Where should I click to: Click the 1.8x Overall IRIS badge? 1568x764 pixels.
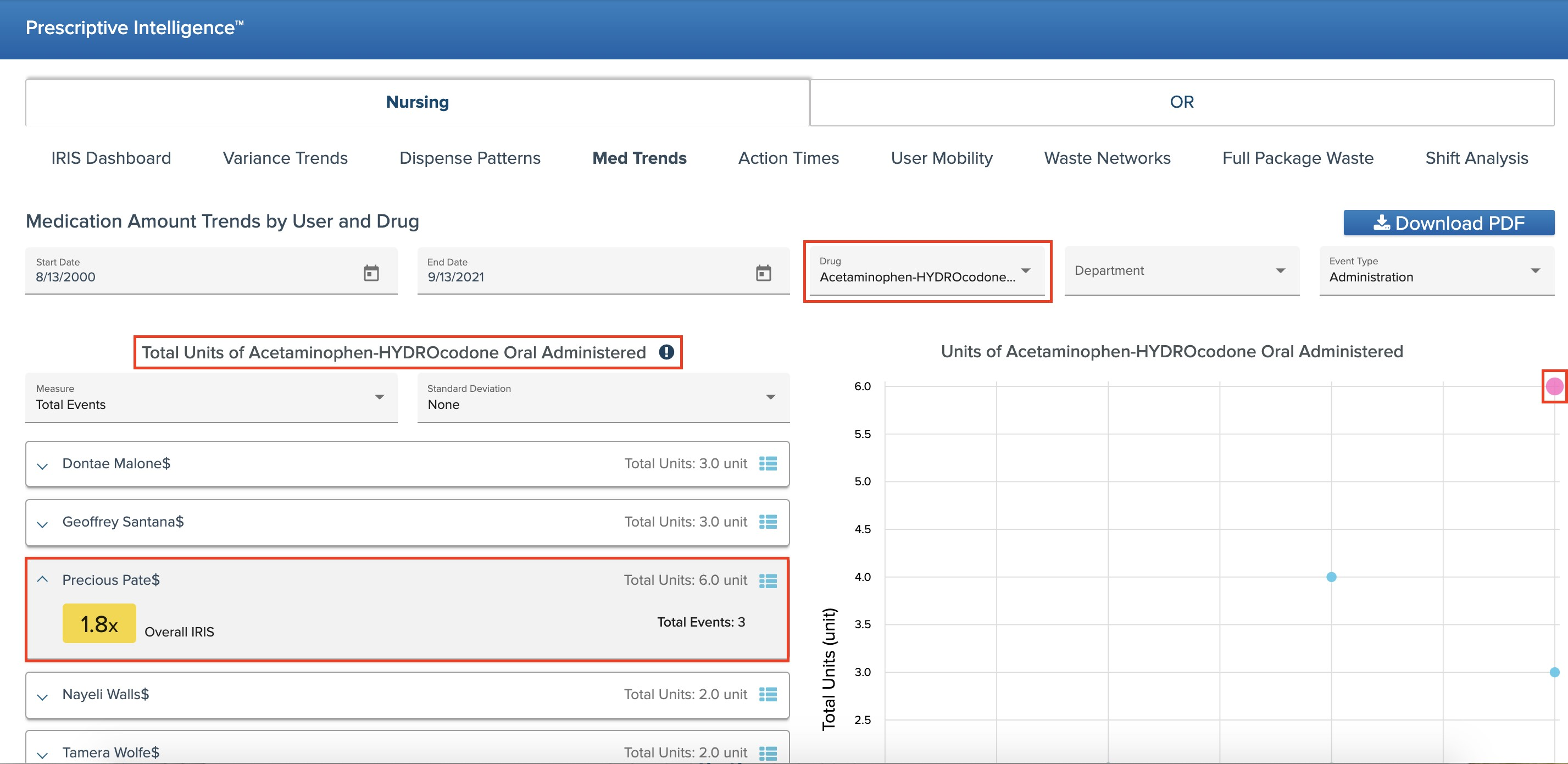click(99, 623)
